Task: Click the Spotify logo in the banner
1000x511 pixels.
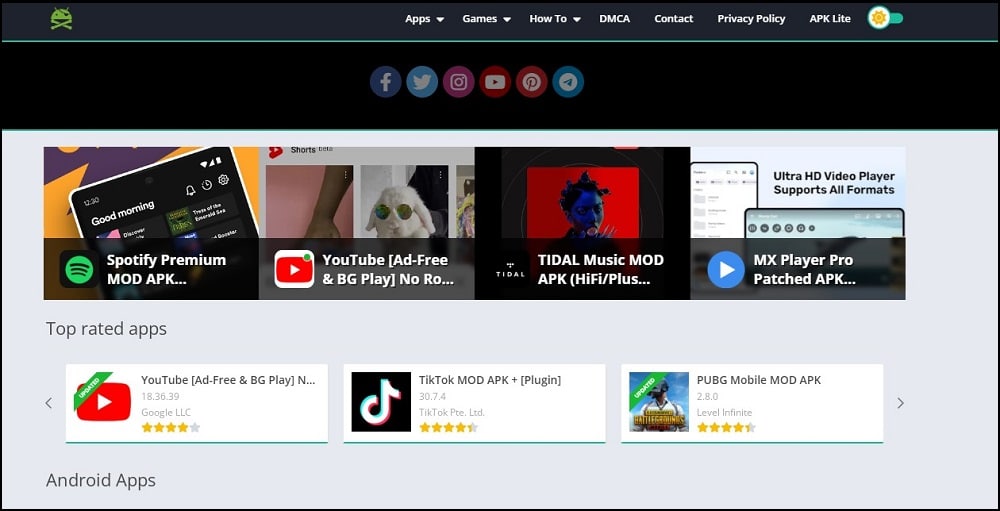Action: (x=79, y=269)
